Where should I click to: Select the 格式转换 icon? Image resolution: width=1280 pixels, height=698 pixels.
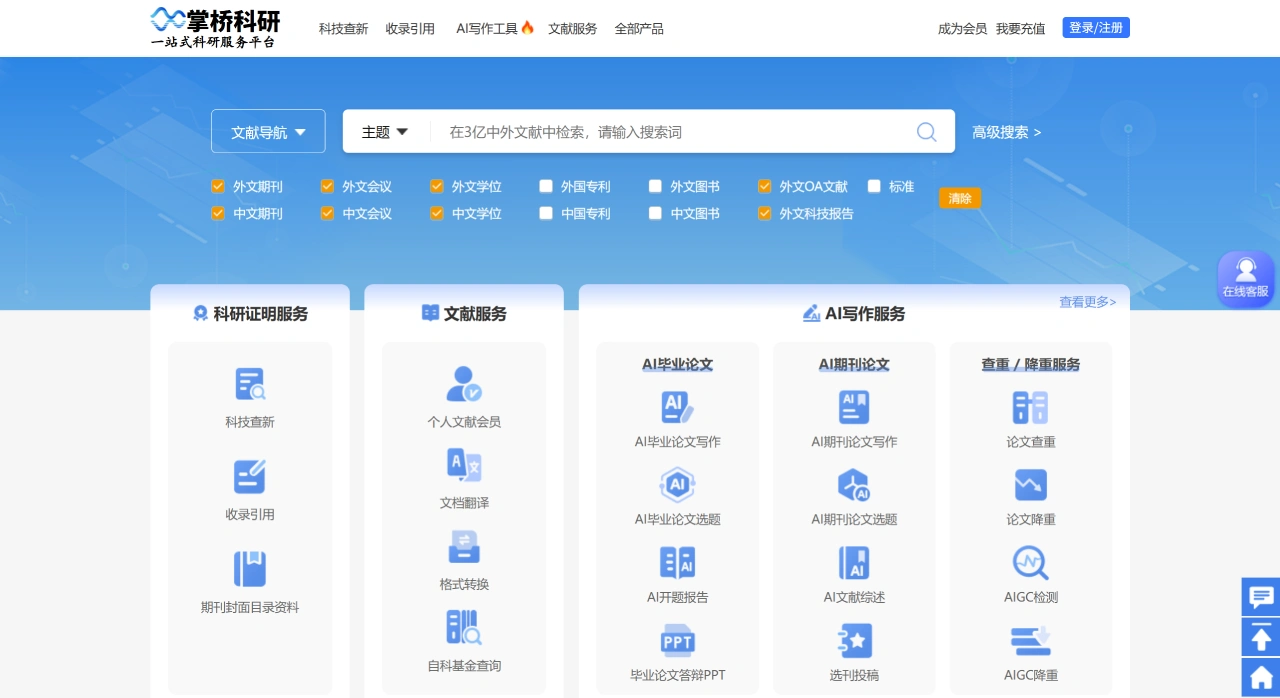(464, 547)
